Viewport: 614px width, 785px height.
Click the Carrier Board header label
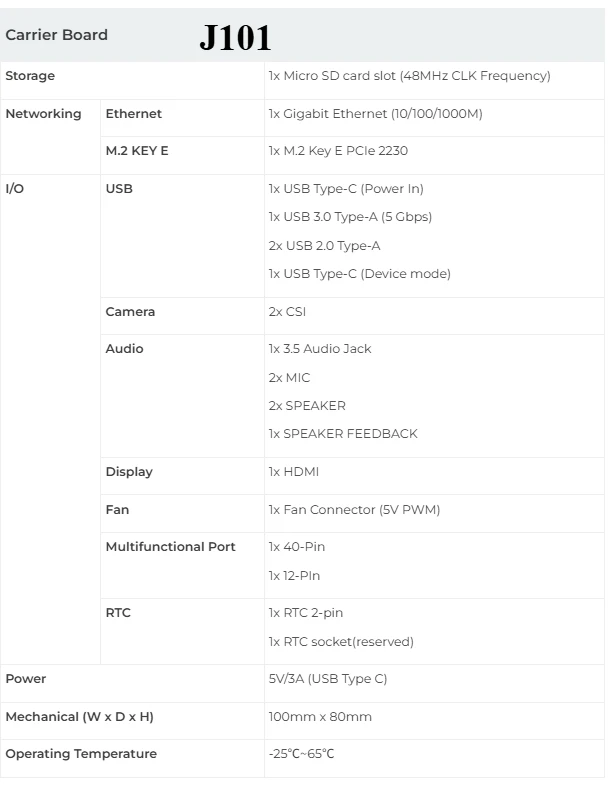tap(56, 35)
